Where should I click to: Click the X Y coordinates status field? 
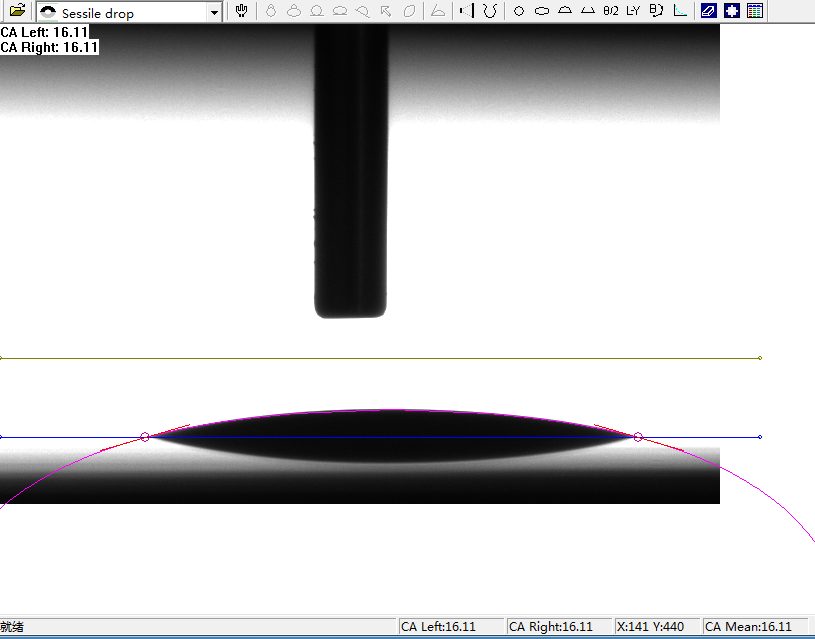coord(651,627)
